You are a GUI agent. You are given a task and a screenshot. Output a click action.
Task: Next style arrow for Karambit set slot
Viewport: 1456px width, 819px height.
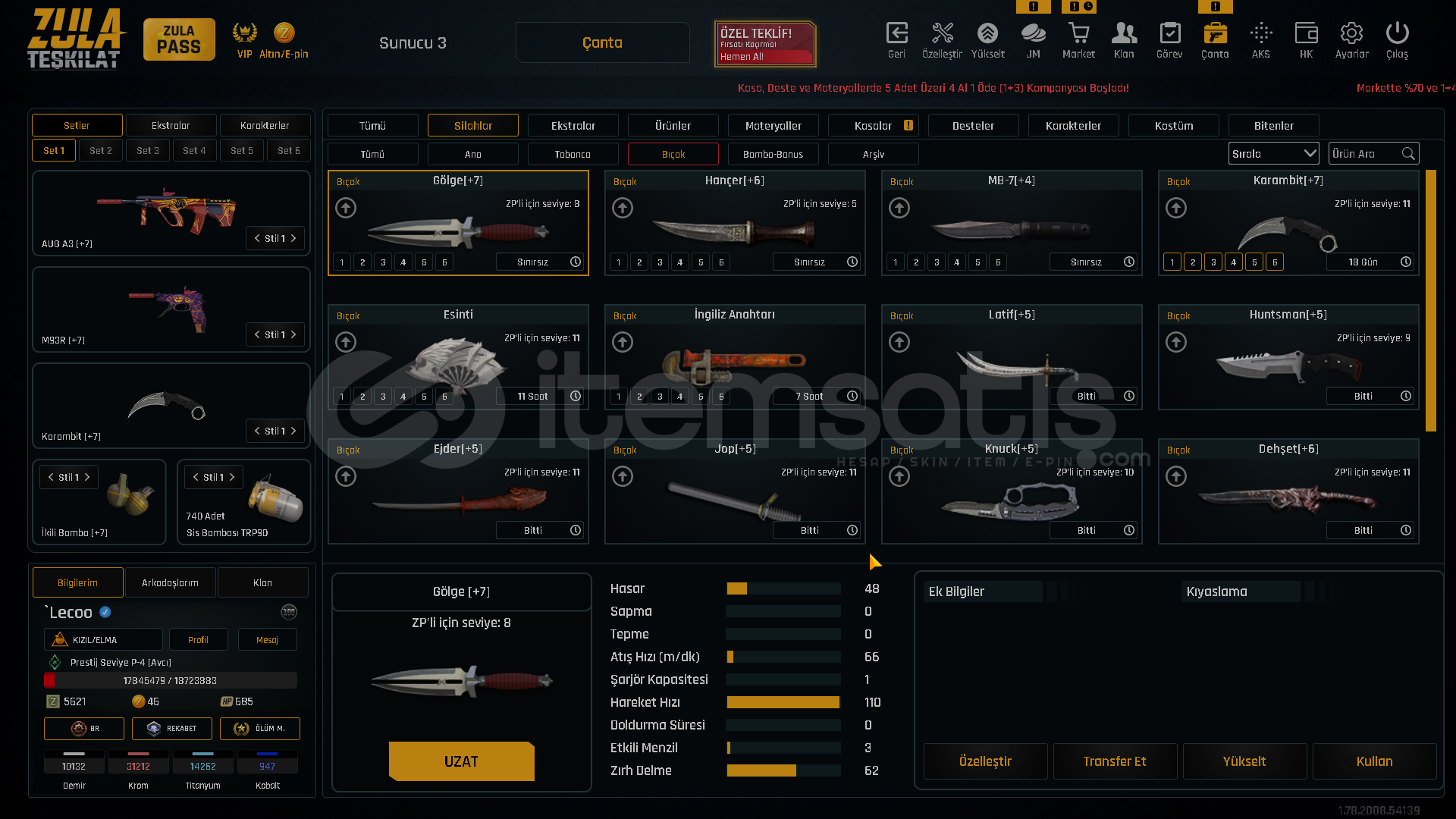click(294, 431)
